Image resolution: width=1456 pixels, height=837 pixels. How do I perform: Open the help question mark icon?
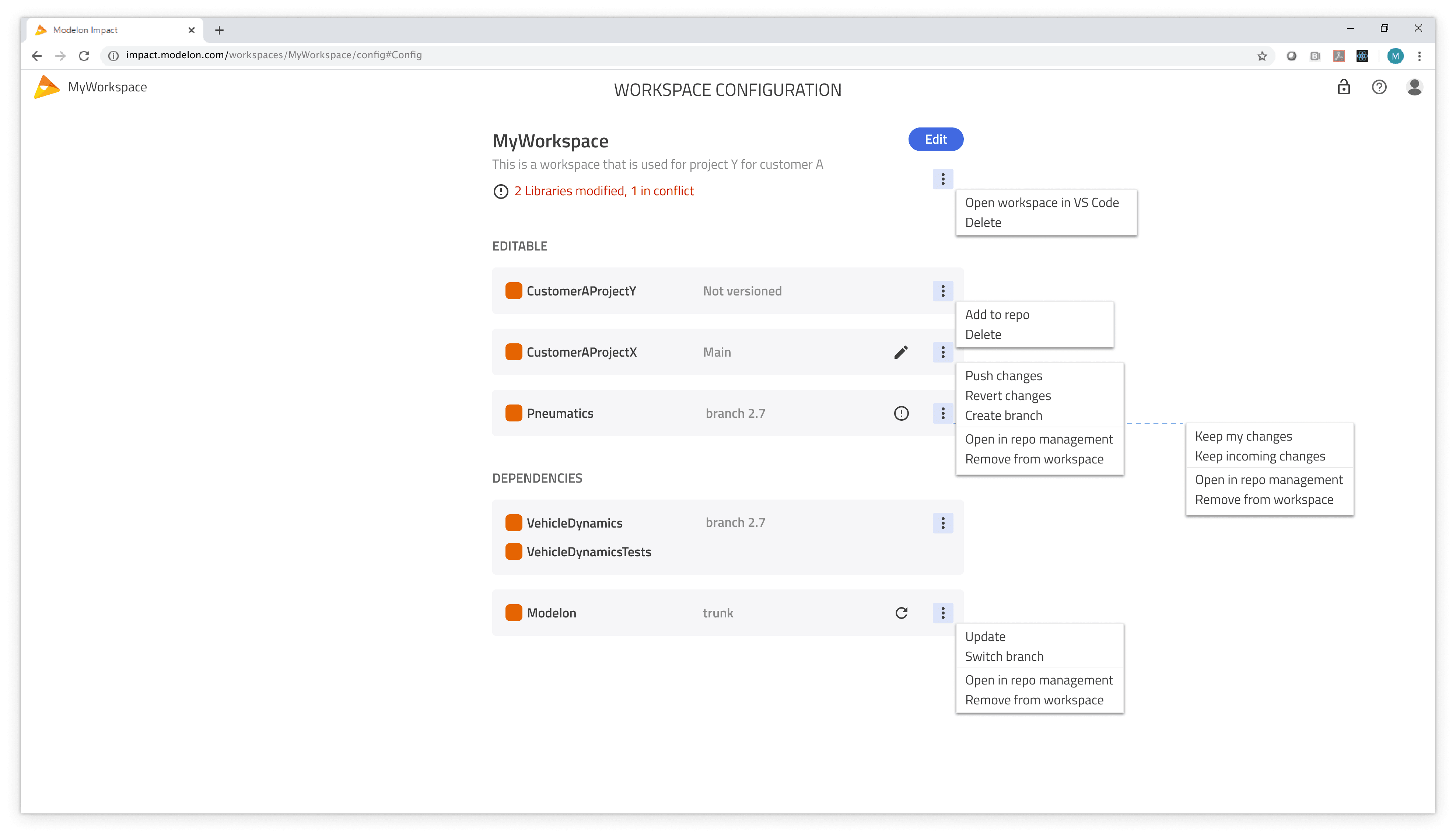point(1379,87)
